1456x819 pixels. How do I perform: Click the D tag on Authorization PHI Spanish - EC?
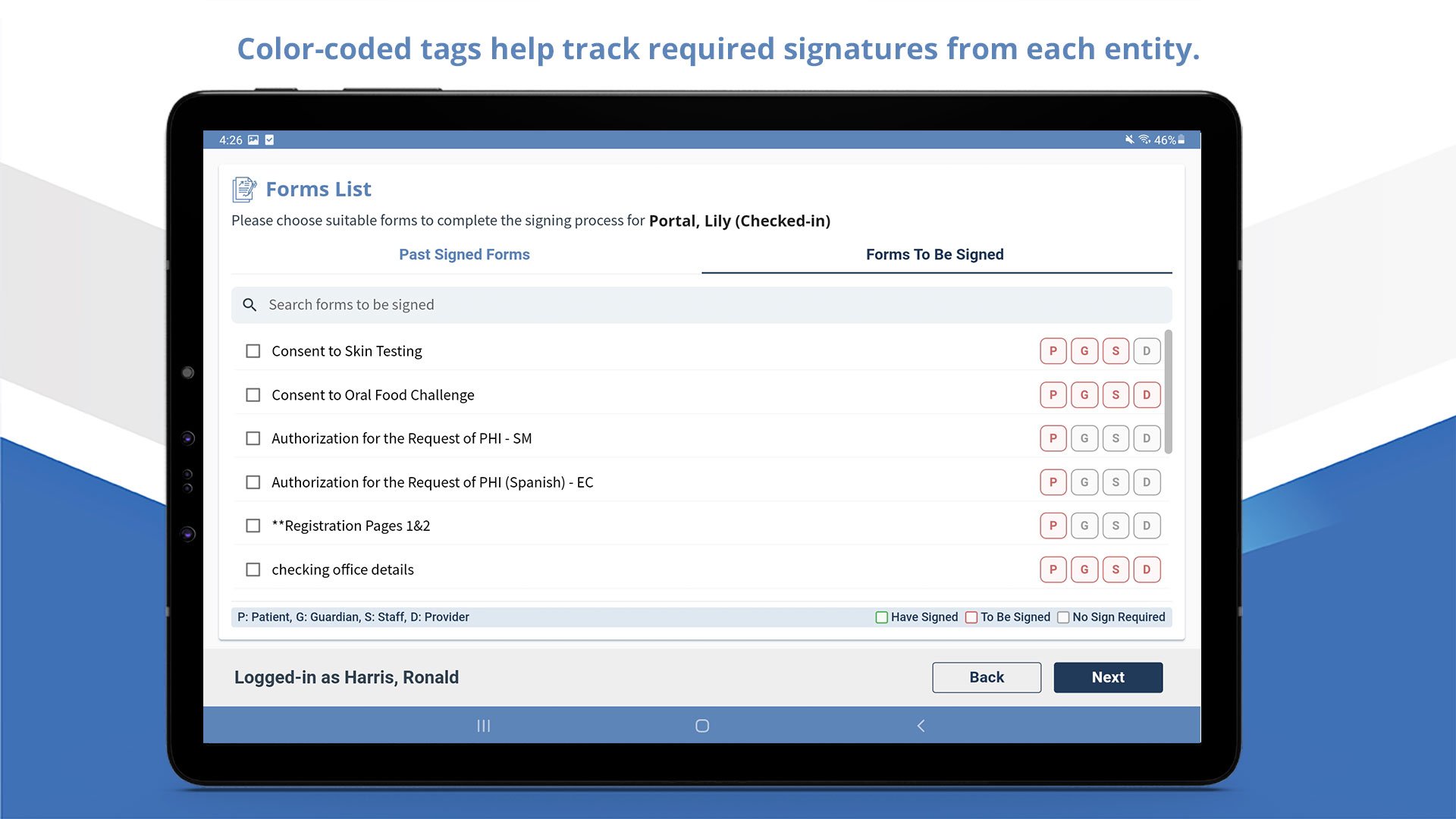click(1145, 482)
